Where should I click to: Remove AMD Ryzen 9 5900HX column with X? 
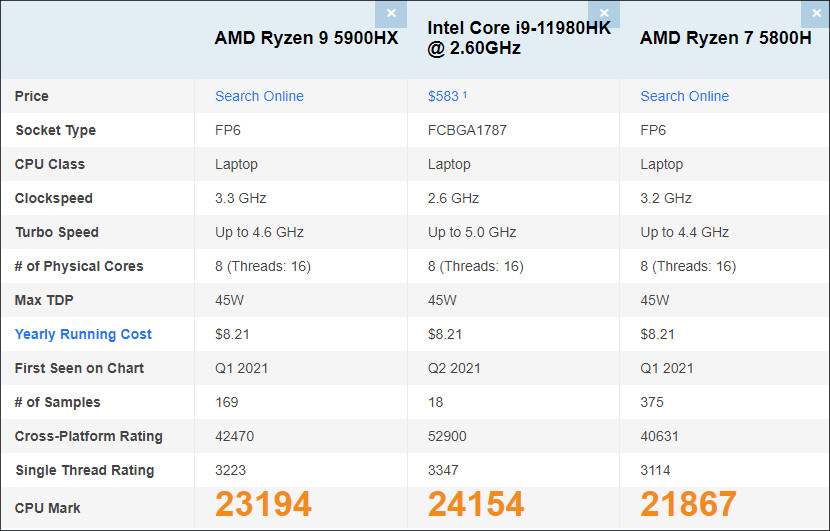click(391, 14)
